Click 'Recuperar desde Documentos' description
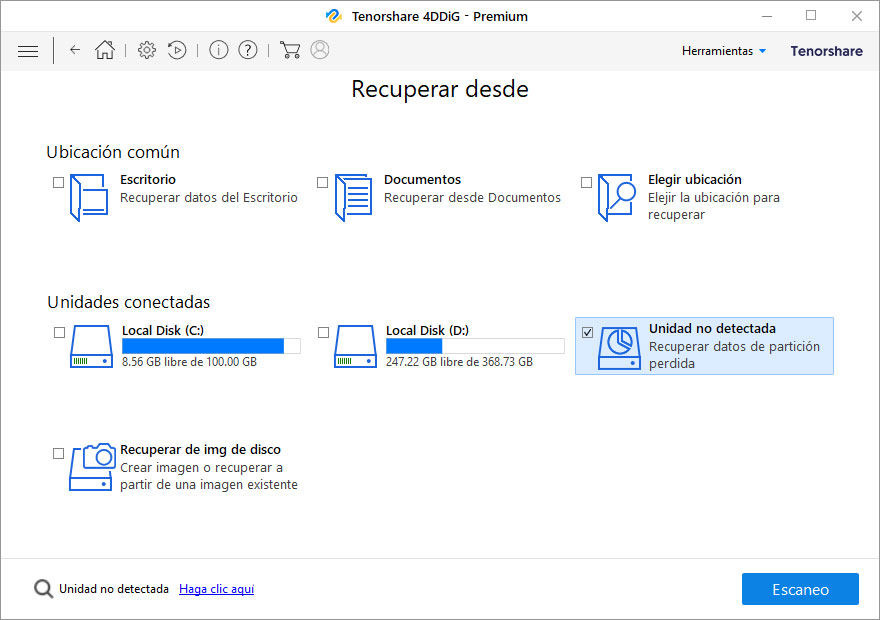Screen dimensions: 880x620 [472, 198]
